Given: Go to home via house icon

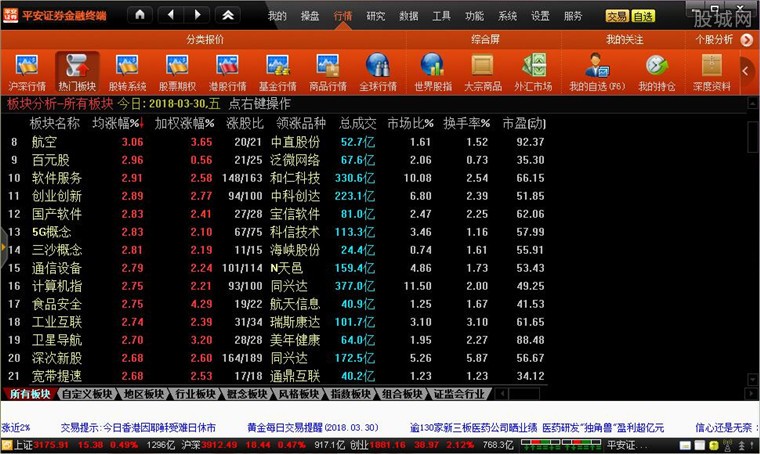Looking at the screenshot, I should 140,15.
